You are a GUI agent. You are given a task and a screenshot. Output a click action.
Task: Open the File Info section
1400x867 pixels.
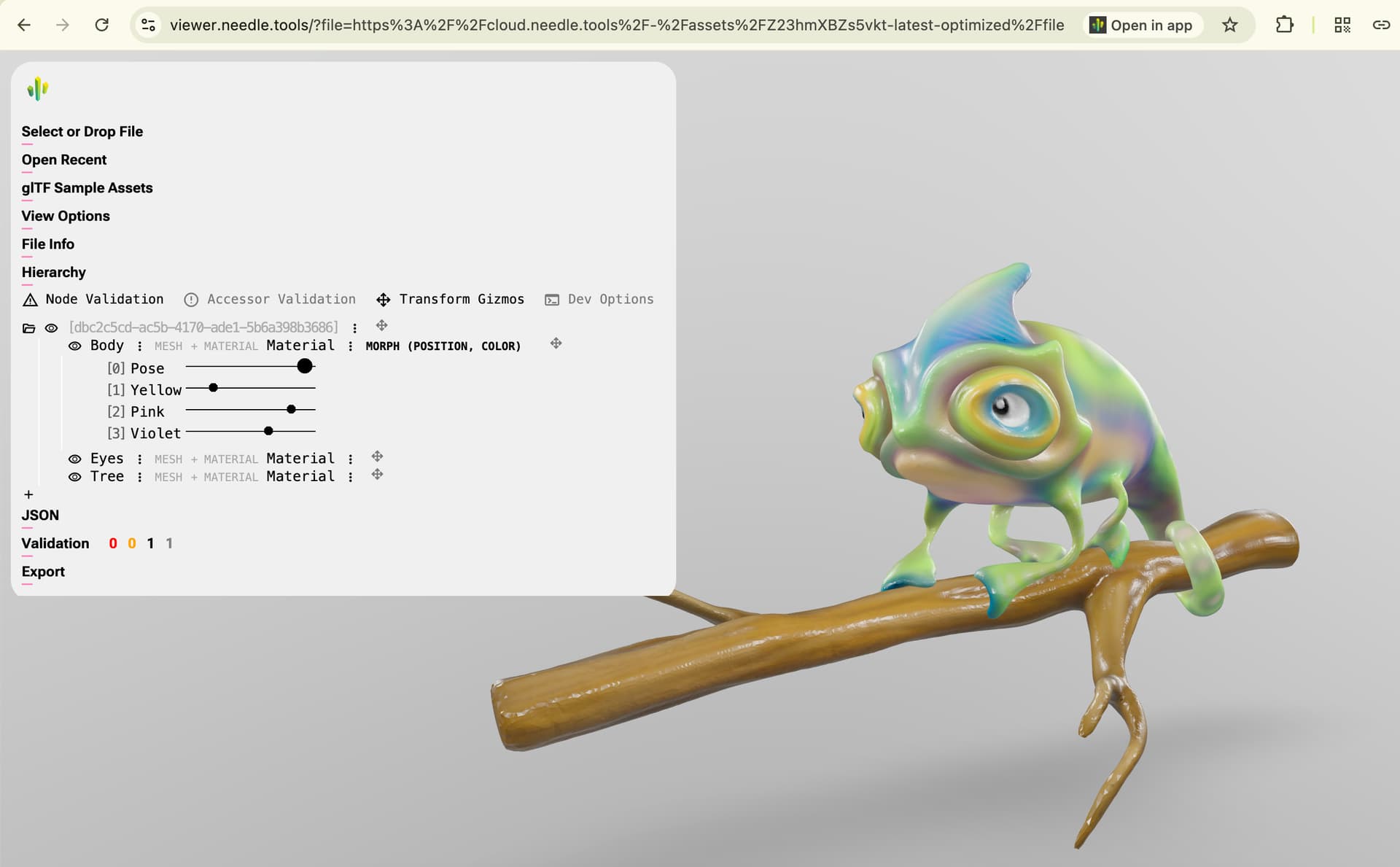[47, 244]
